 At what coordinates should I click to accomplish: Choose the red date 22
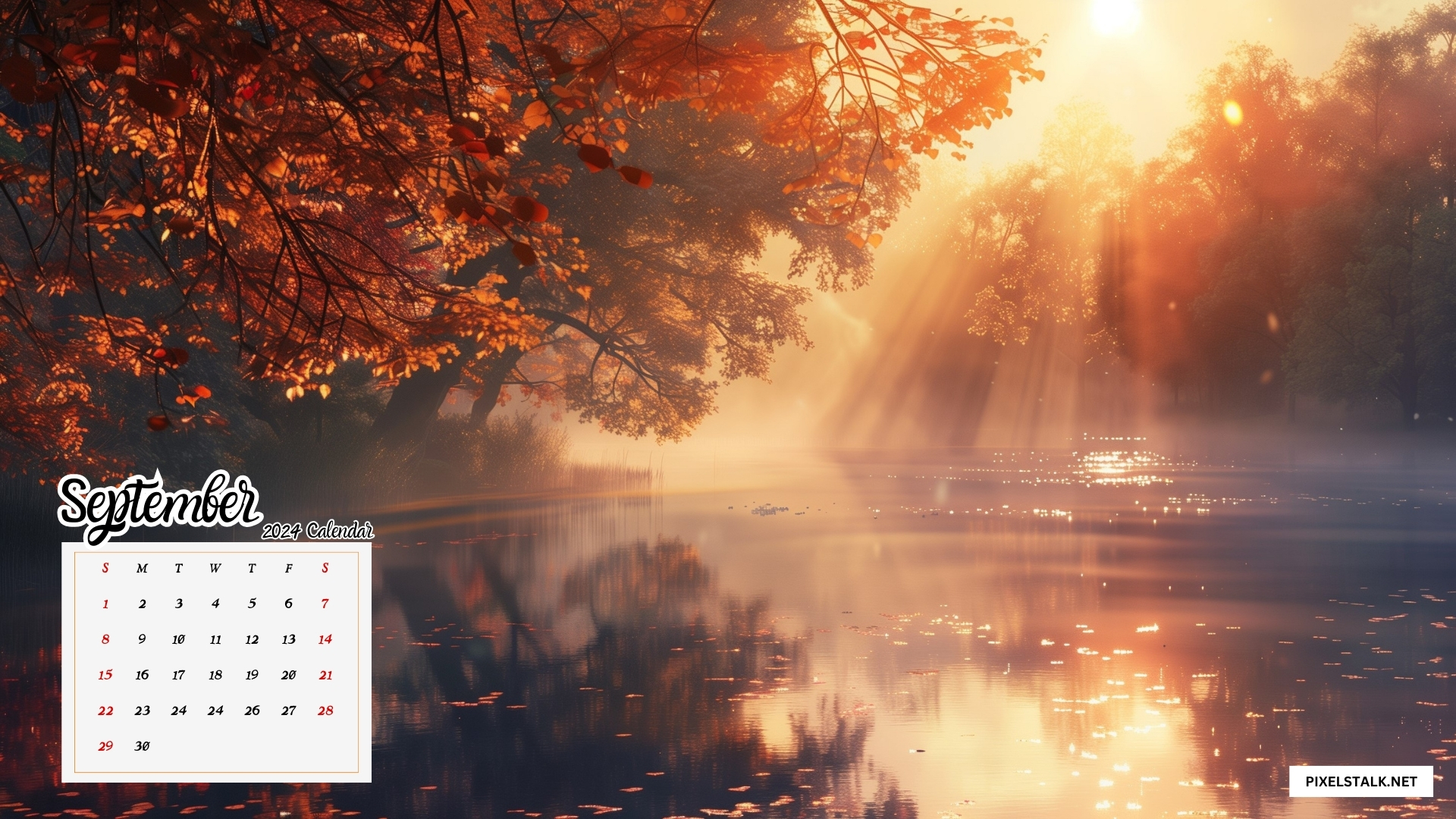pyautogui.click(x=105, y=711)
